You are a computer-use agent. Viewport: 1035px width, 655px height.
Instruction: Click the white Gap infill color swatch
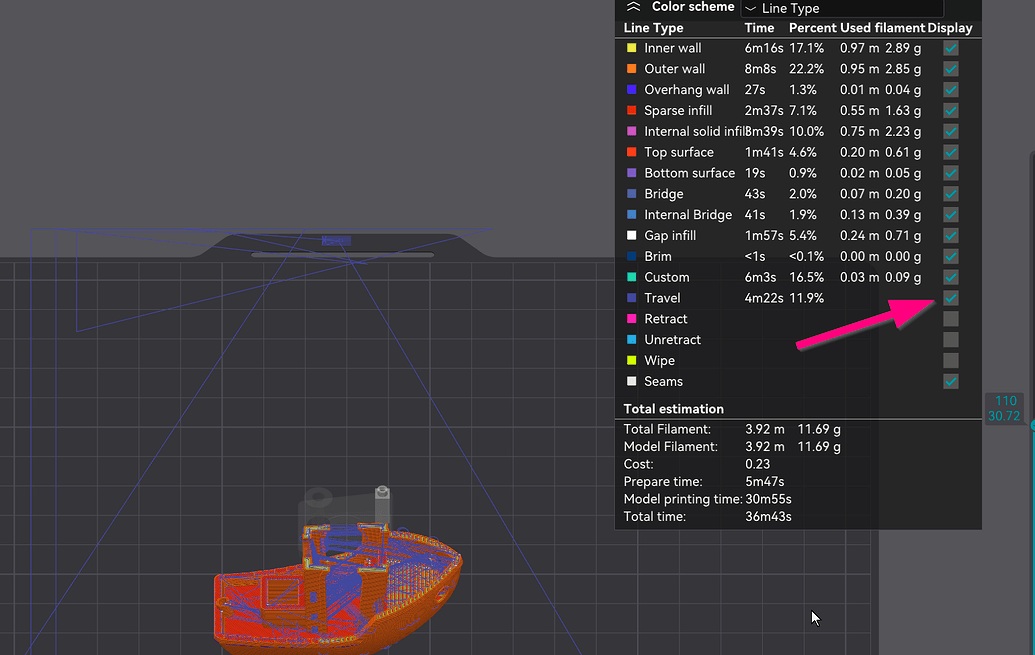632,235
